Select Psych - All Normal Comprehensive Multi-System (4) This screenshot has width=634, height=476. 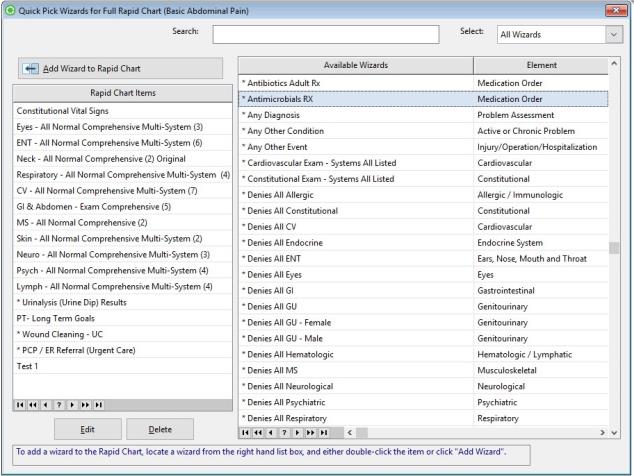tap(123, 271)
